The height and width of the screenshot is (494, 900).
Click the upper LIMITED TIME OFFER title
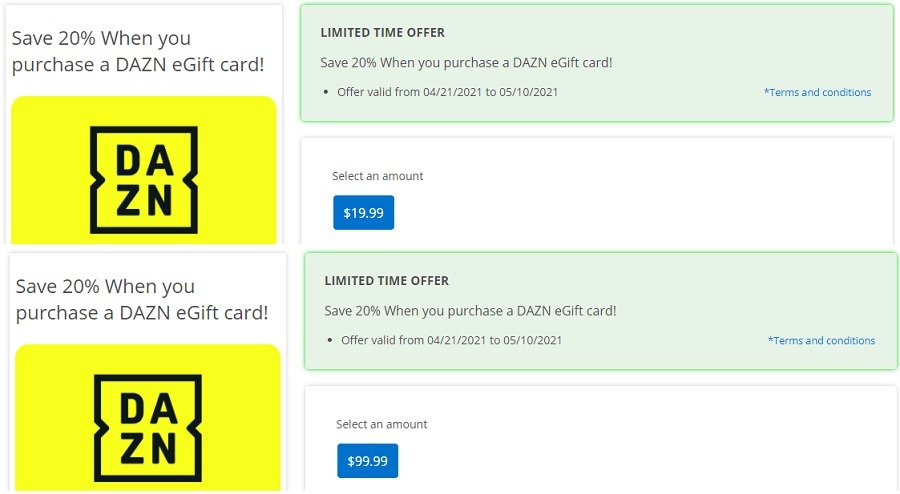point(382,33)
